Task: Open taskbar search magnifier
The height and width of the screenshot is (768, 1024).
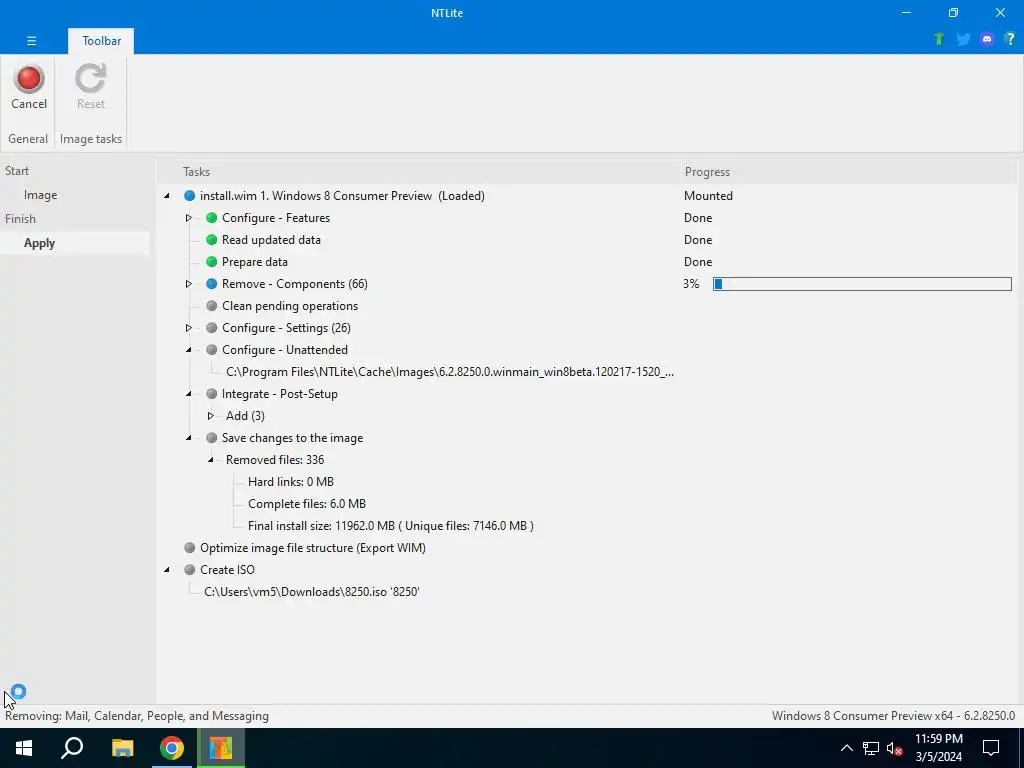Action: [x=72, y=748]
